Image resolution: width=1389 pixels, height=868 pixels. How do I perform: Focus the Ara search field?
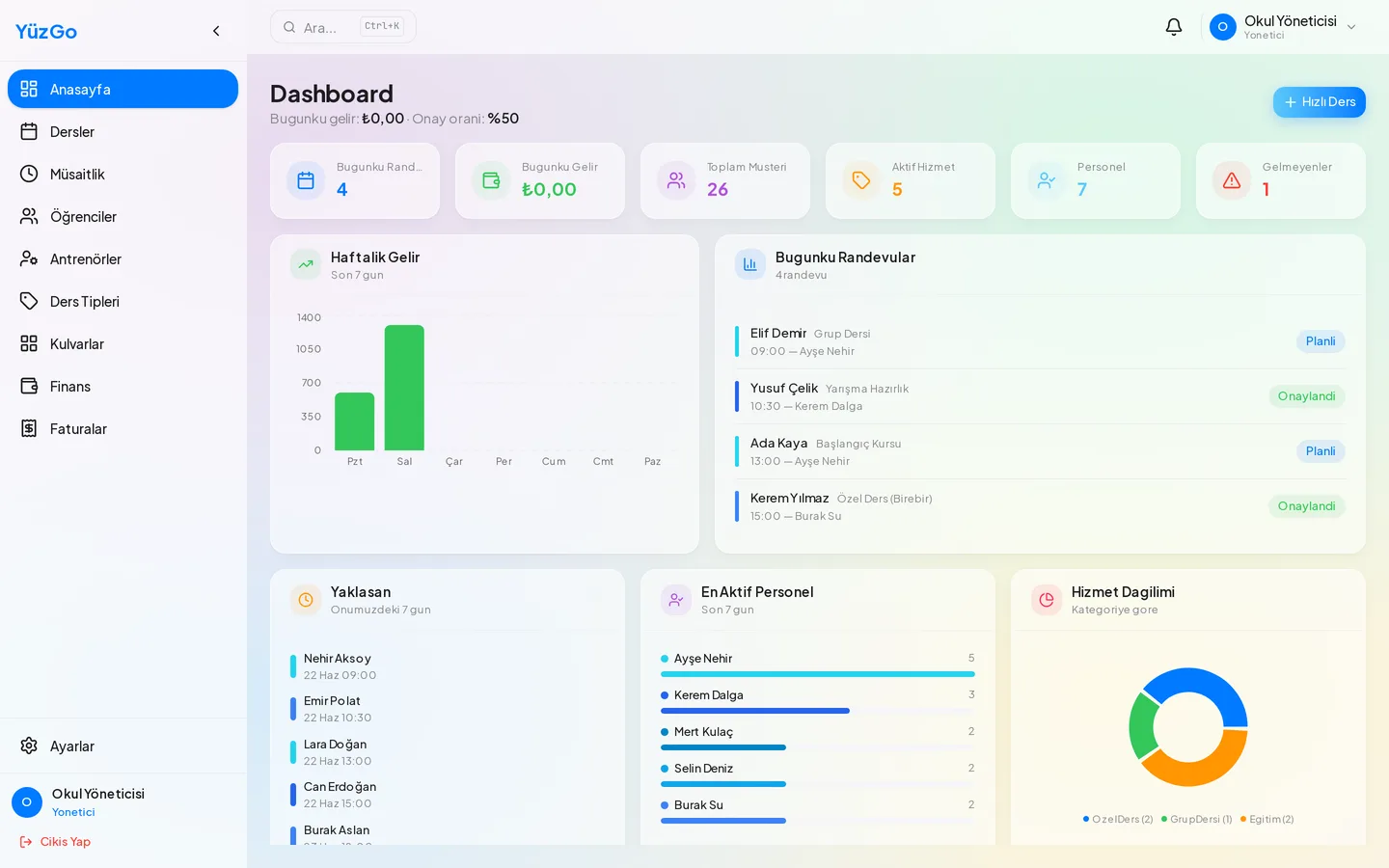coord(342,27)
